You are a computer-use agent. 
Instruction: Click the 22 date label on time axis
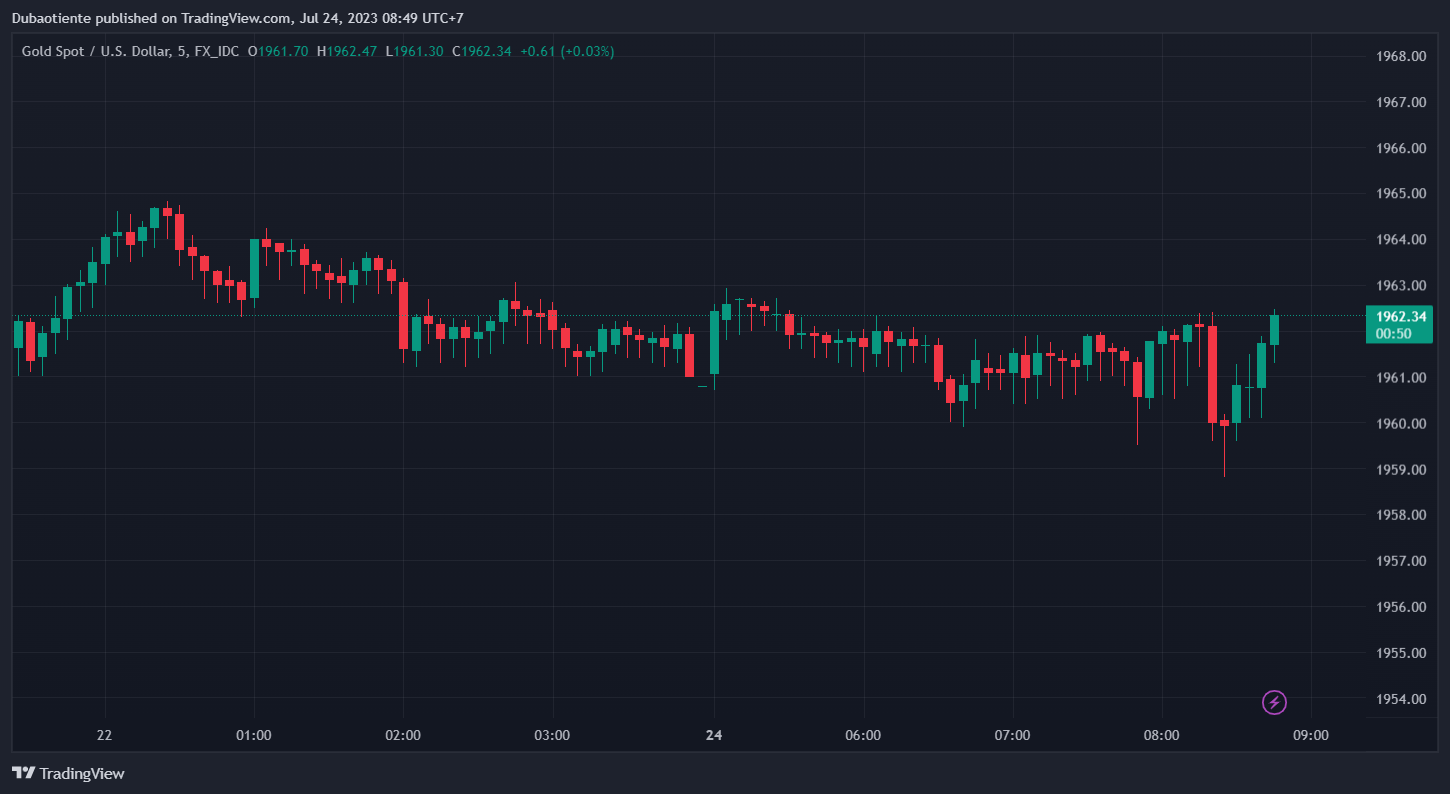point(104,735)
